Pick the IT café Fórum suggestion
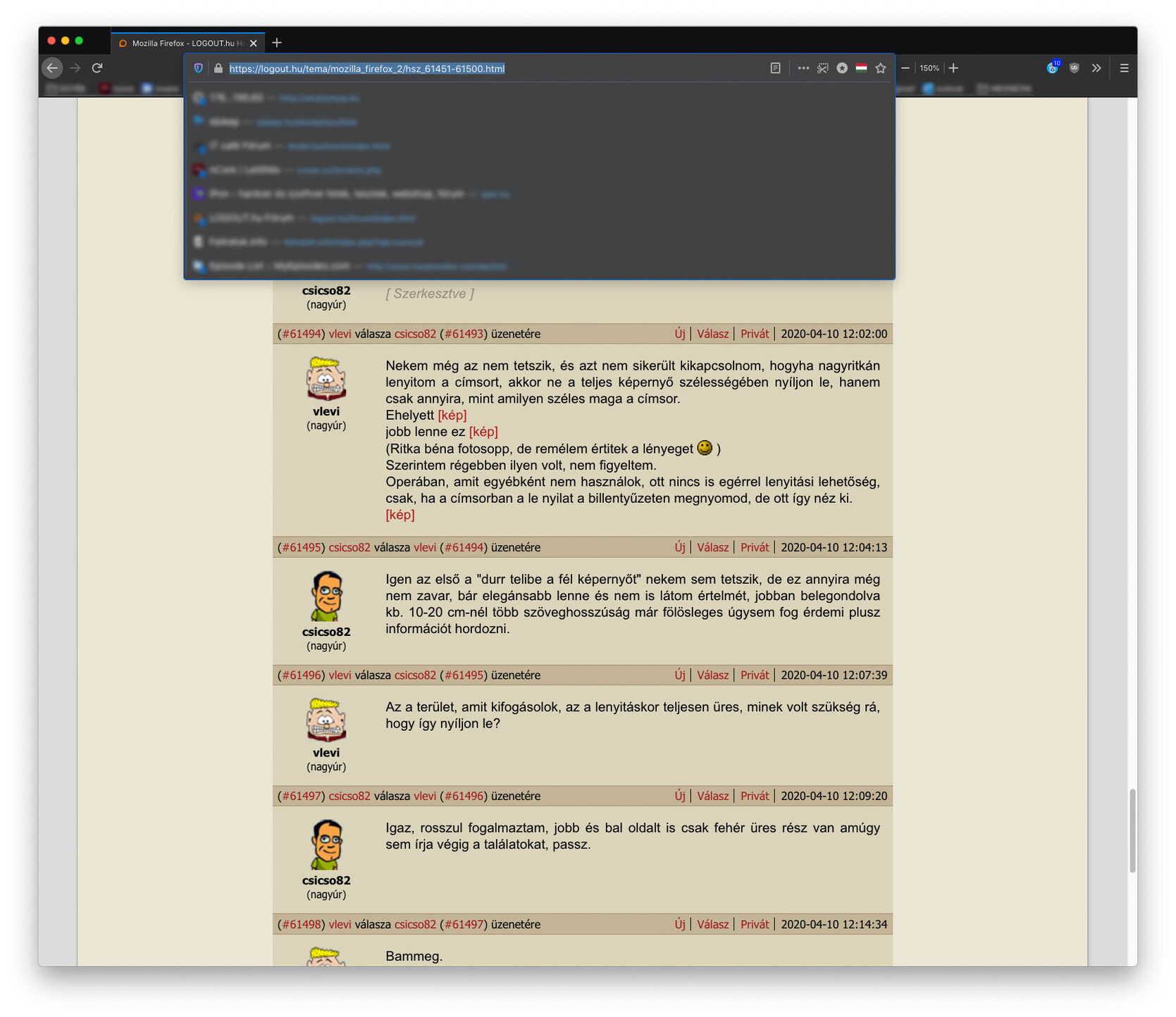The height and width of the screenshot is (1017, 1176). pos(539,146)
